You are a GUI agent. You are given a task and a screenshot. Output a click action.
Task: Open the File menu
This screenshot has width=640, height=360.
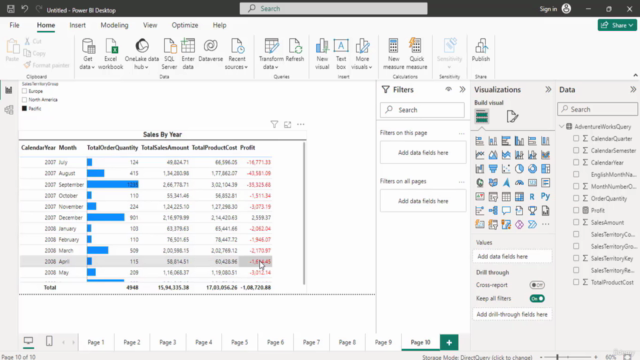14,25
